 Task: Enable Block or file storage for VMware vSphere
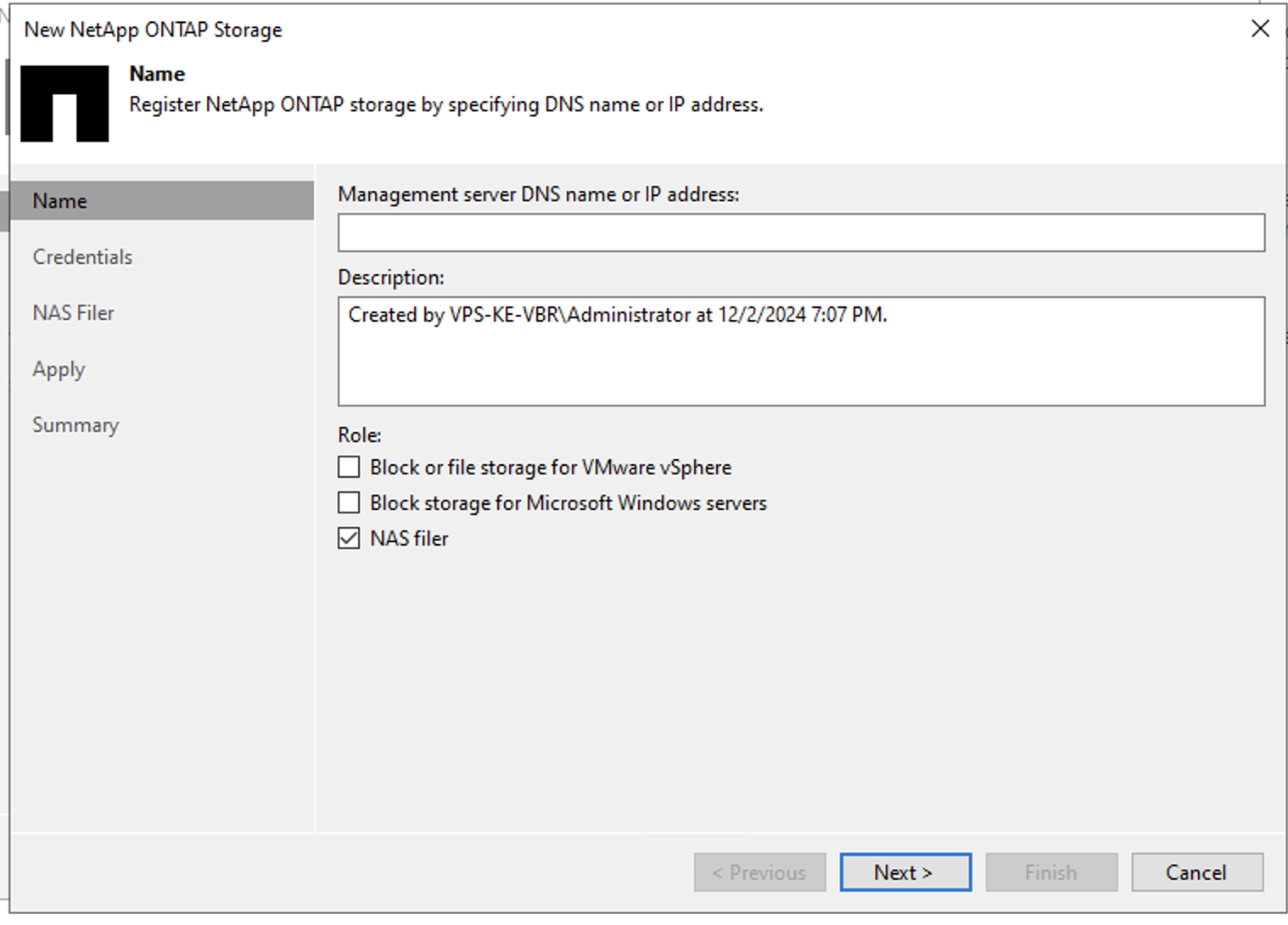pyautogui.click(x=349, y=468)
